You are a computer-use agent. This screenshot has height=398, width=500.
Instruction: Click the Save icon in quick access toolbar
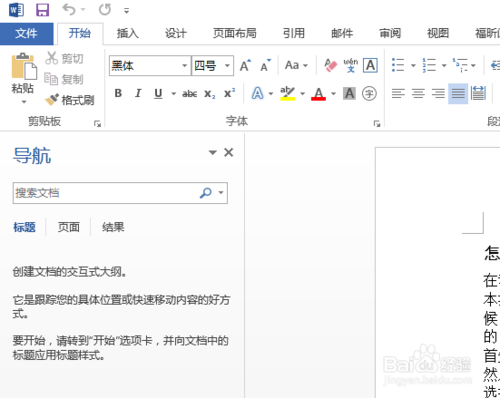[43, 10]
